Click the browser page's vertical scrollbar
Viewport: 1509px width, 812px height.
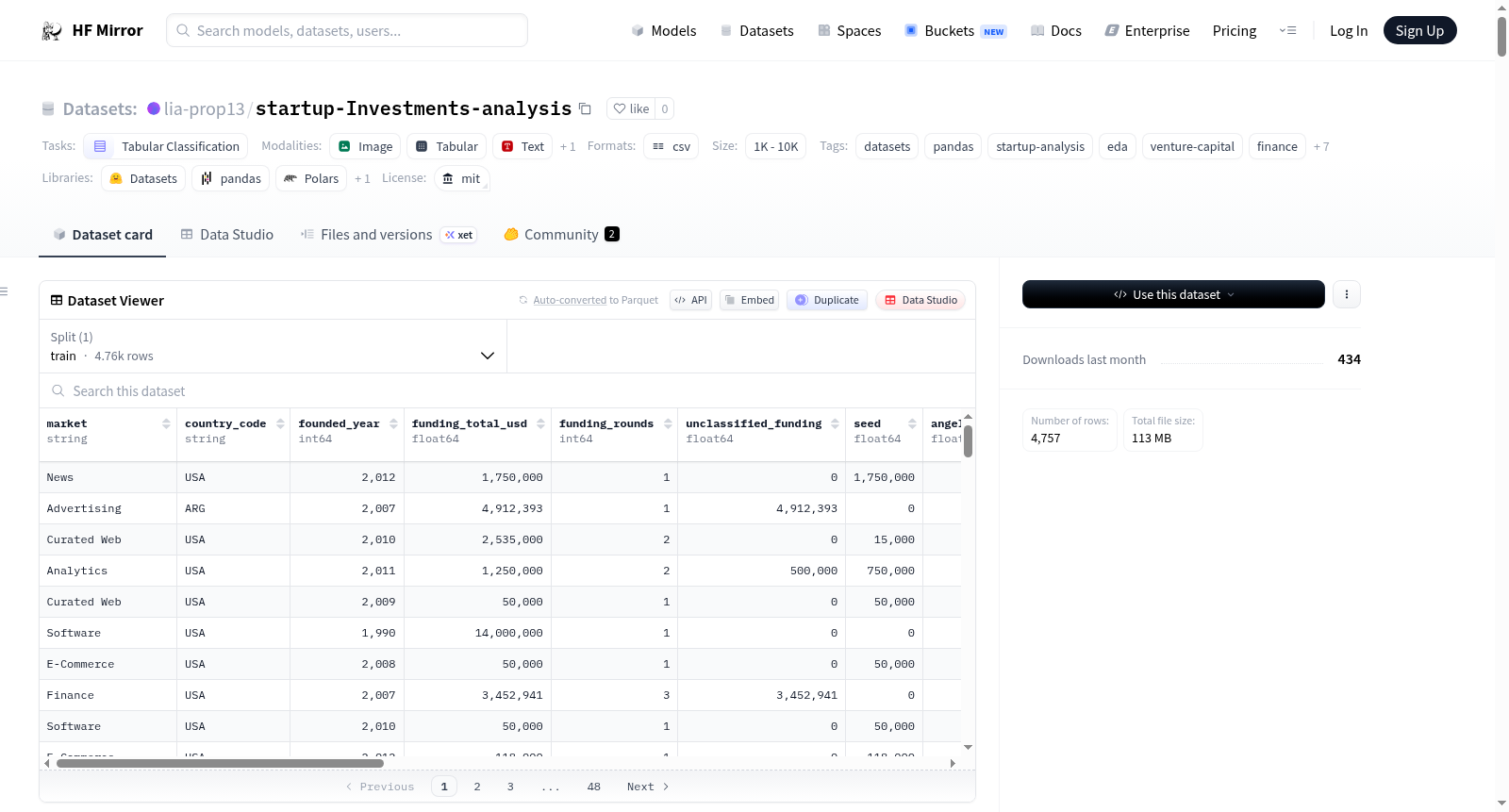pos(1501,36)
